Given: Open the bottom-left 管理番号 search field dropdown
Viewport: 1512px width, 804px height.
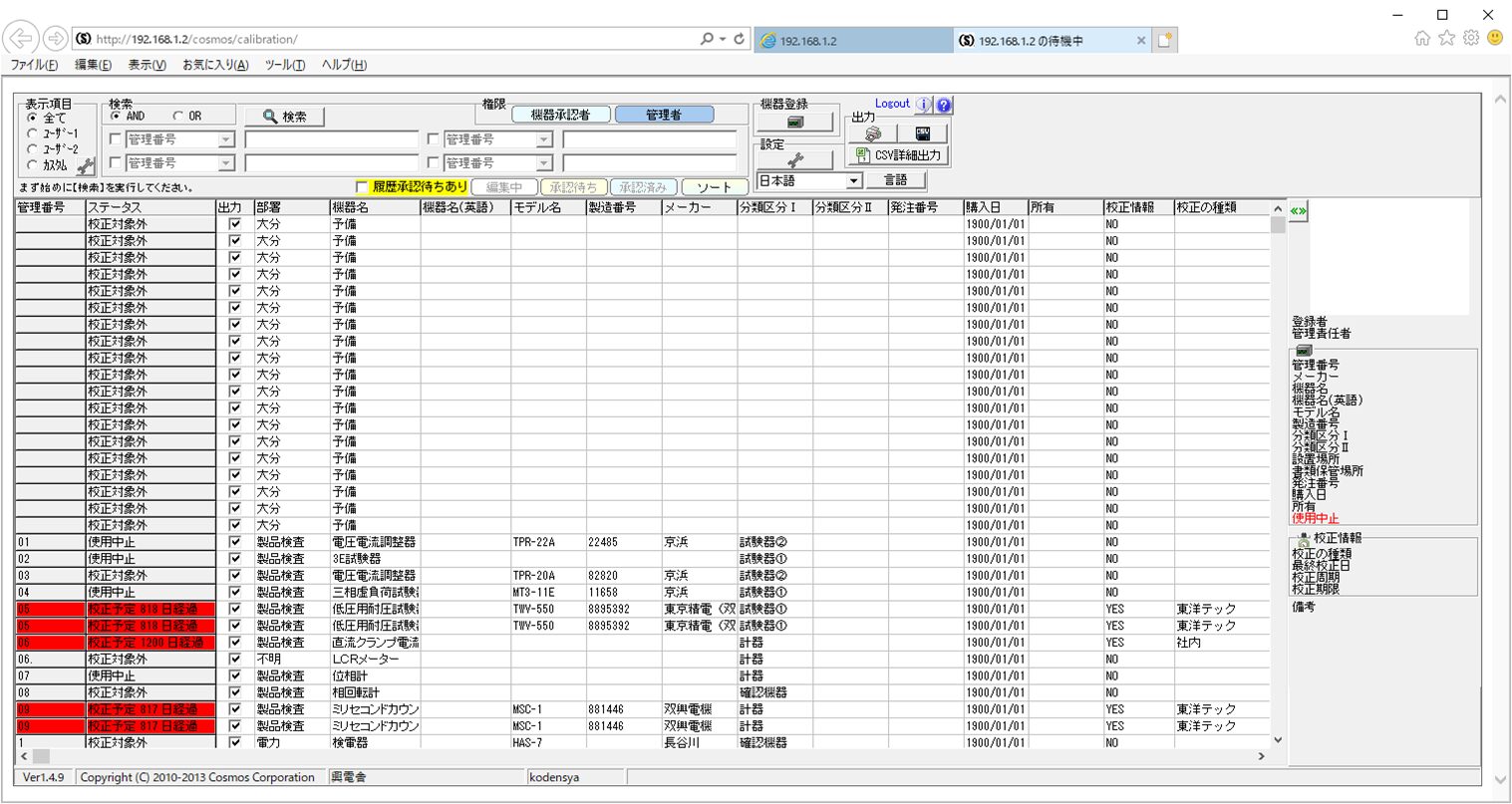Looking at the screenshot, I should pyautogui.click(x=226, y=162).
